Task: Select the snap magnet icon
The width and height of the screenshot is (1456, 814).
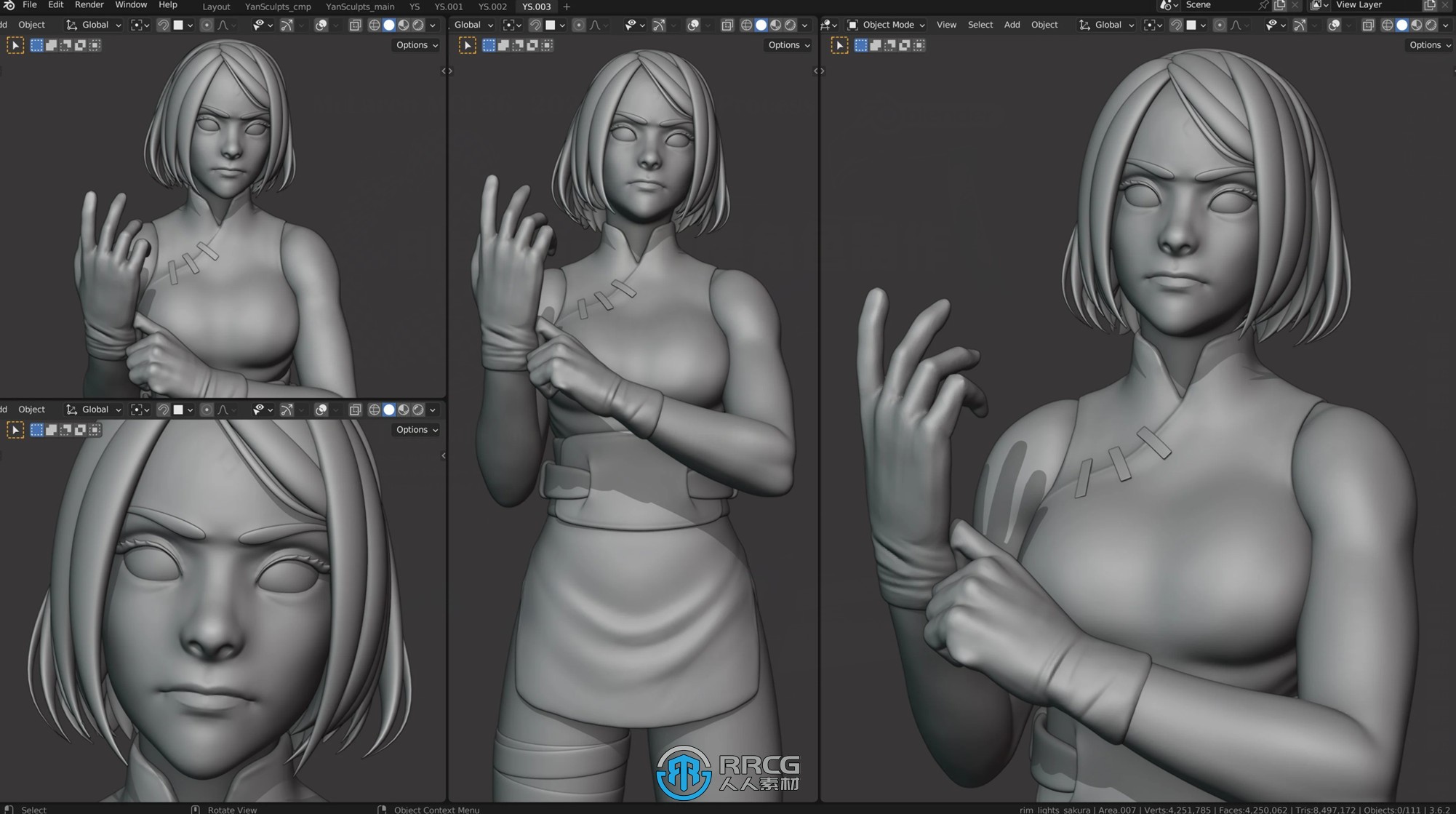Action: coord(162,24)
